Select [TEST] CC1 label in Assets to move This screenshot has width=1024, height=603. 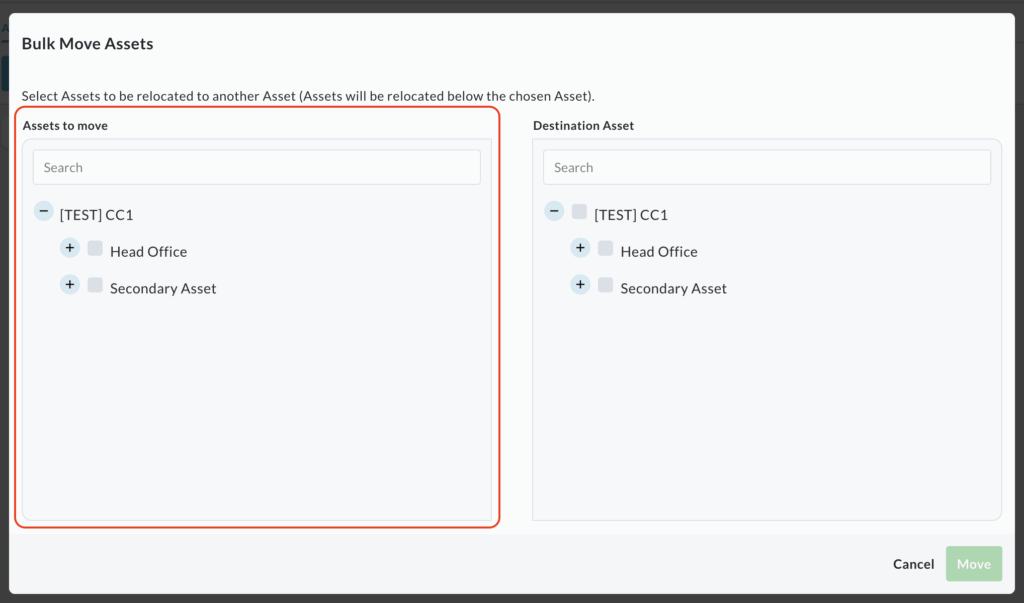point(96,215)
